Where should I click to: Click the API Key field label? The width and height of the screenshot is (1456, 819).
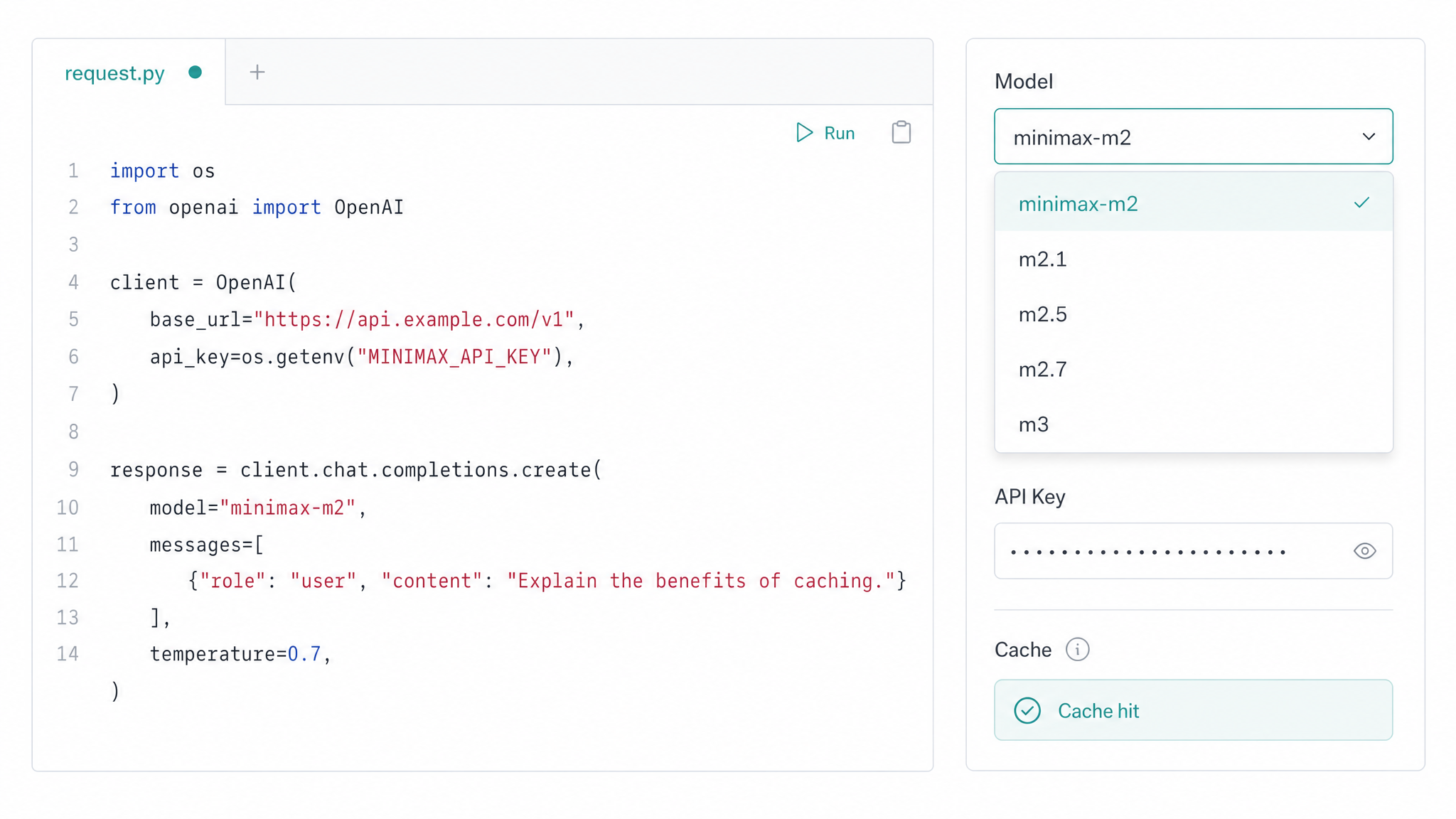[1029, 496]
